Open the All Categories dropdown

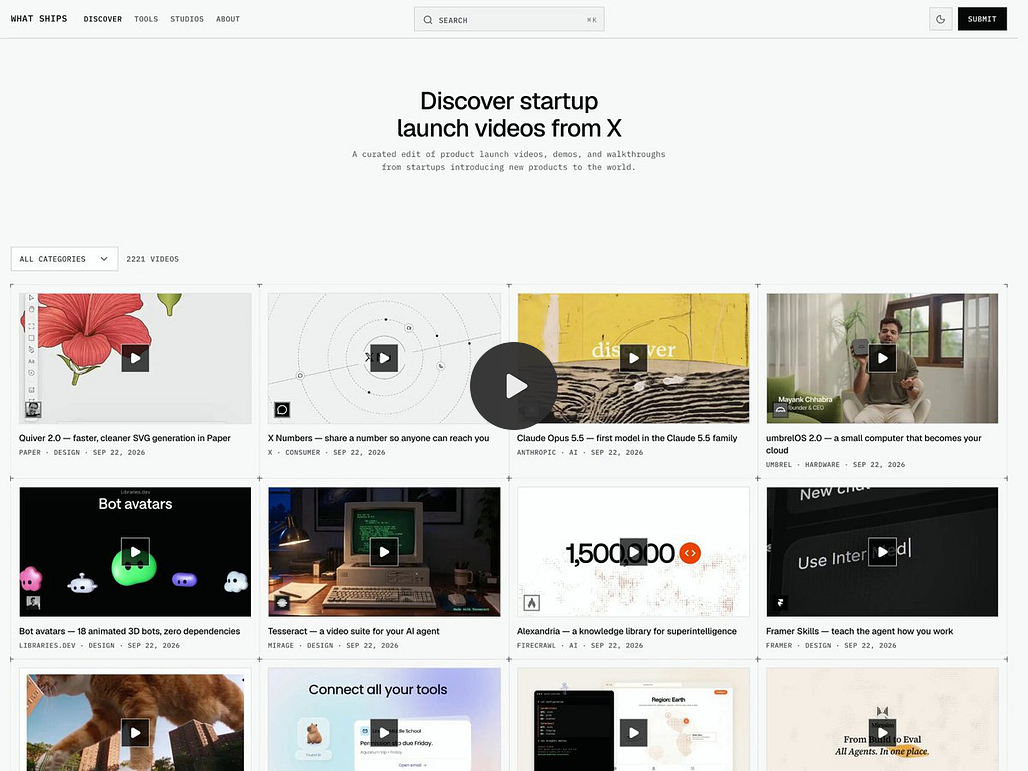64,259
